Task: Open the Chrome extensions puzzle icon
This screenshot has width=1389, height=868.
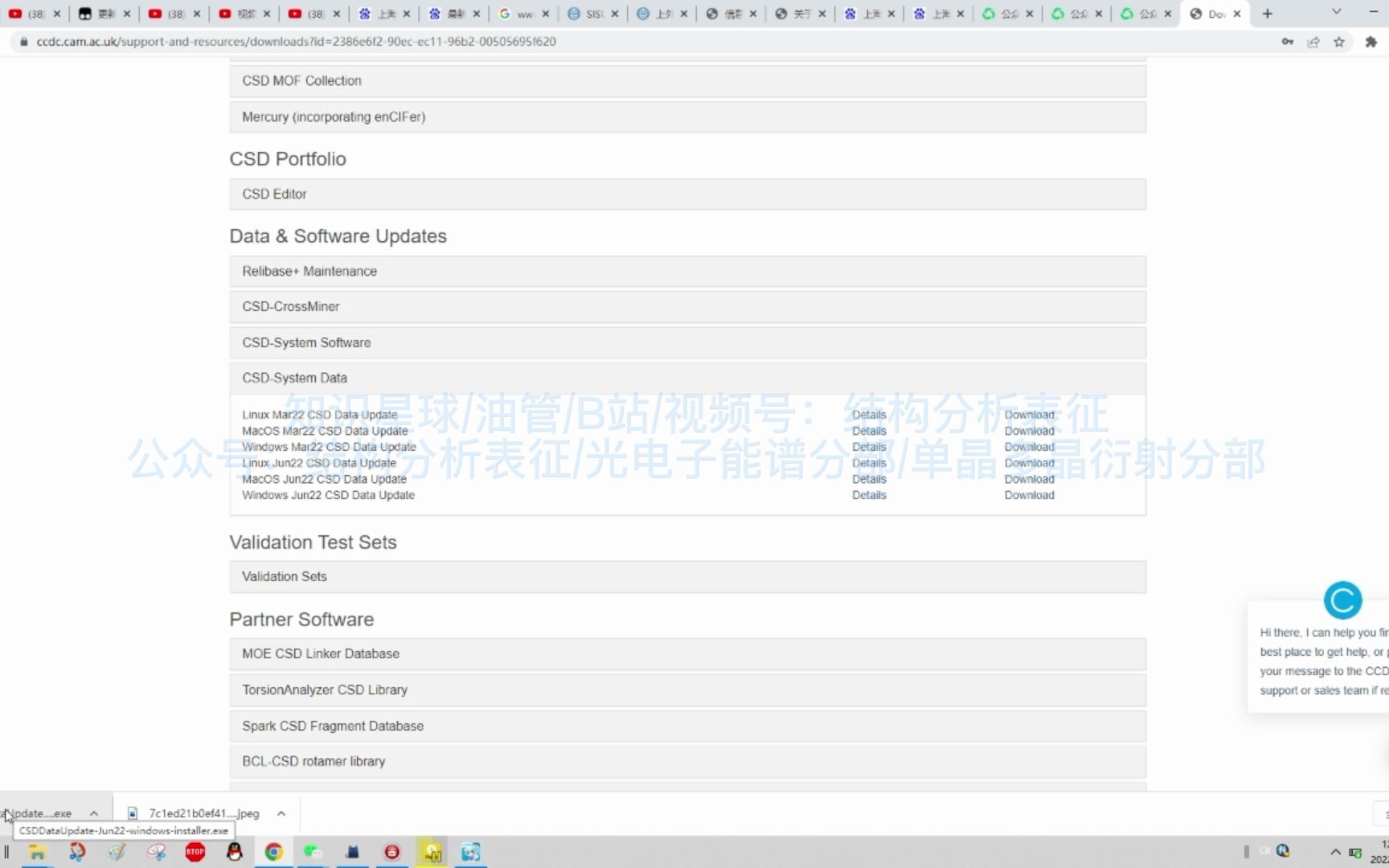Action: click(1371, 41)
